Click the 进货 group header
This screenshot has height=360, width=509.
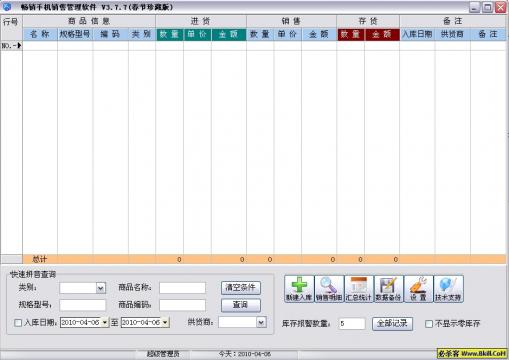pyautogui.click(x=201, y=22)
